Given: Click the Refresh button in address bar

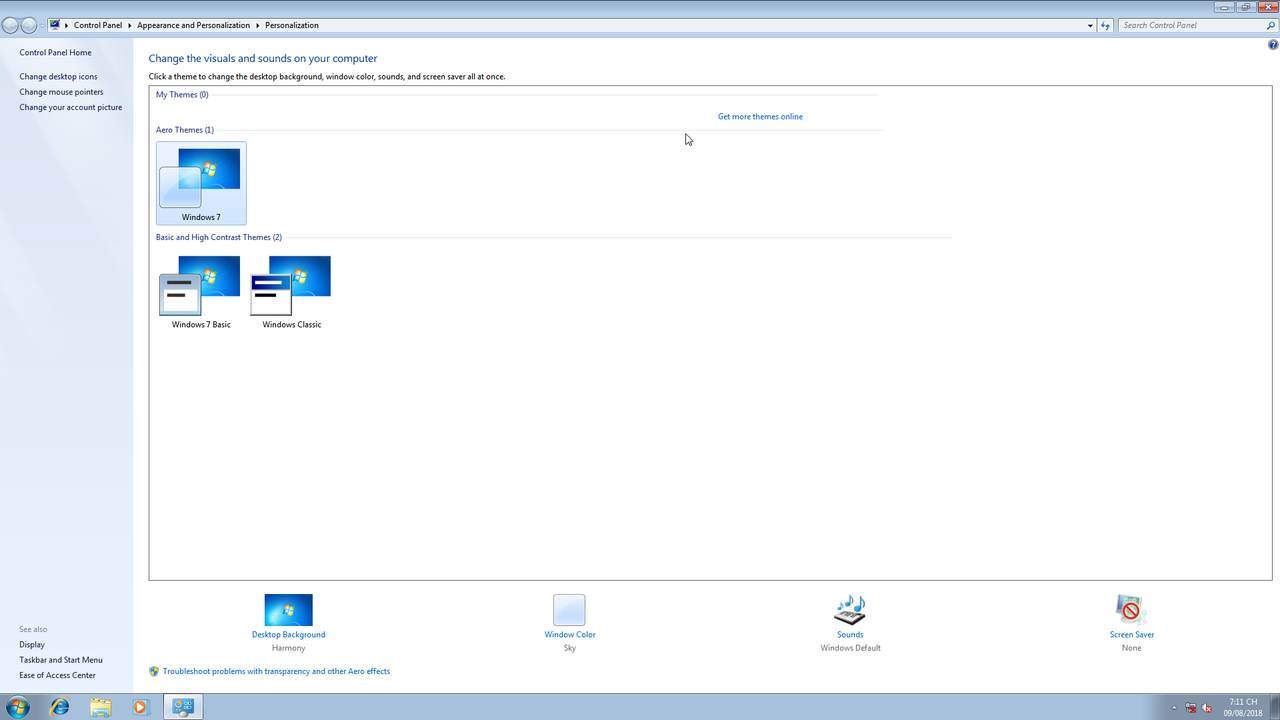Looking at the screenshot, I should pyautogui.click(x=1105, y=25).
